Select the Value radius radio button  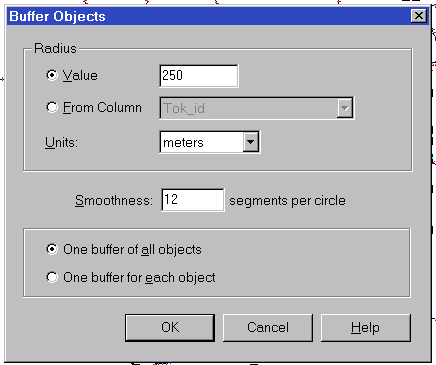point(52,75)
